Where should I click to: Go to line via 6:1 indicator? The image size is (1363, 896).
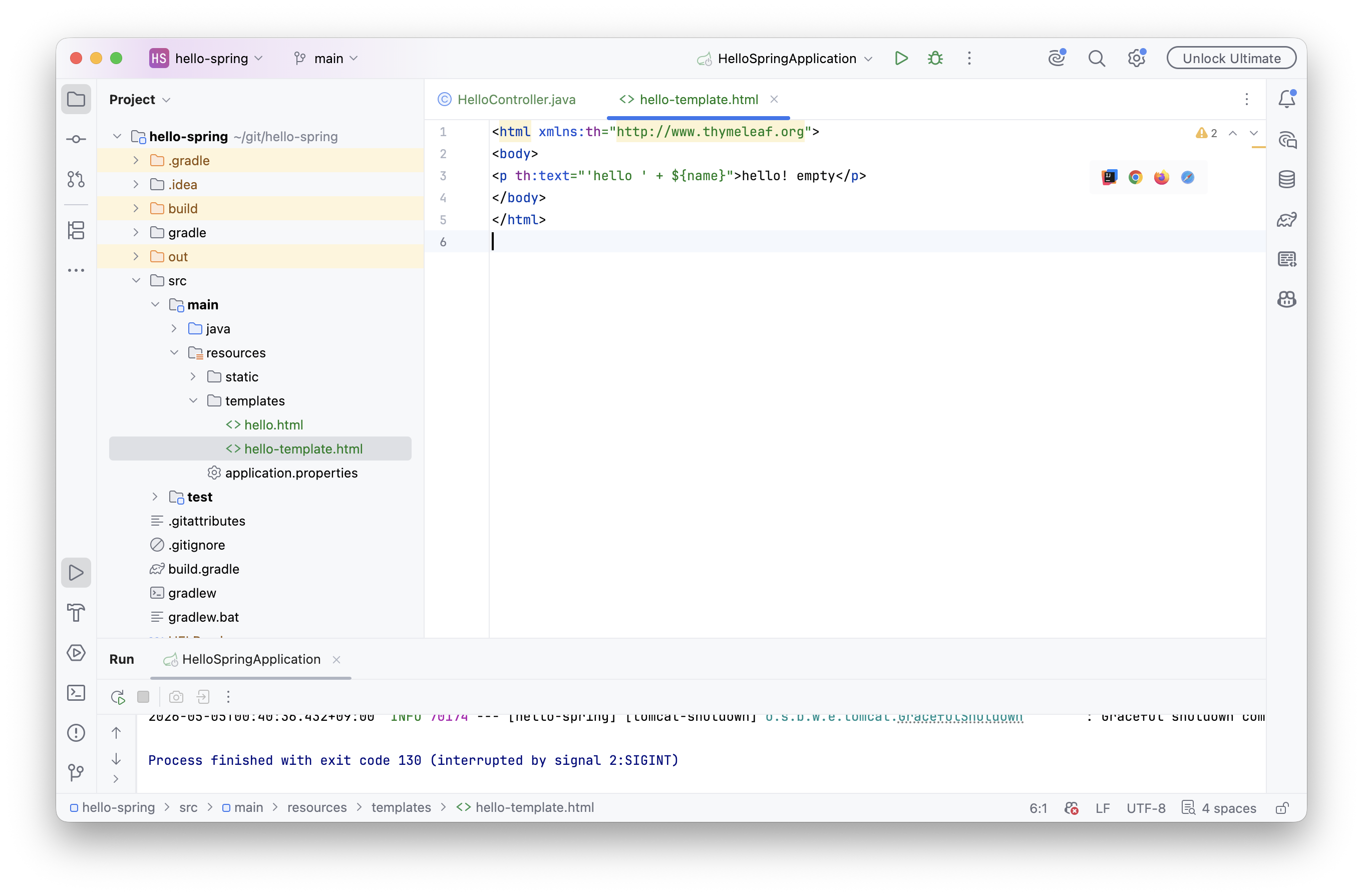(1038, 808)
